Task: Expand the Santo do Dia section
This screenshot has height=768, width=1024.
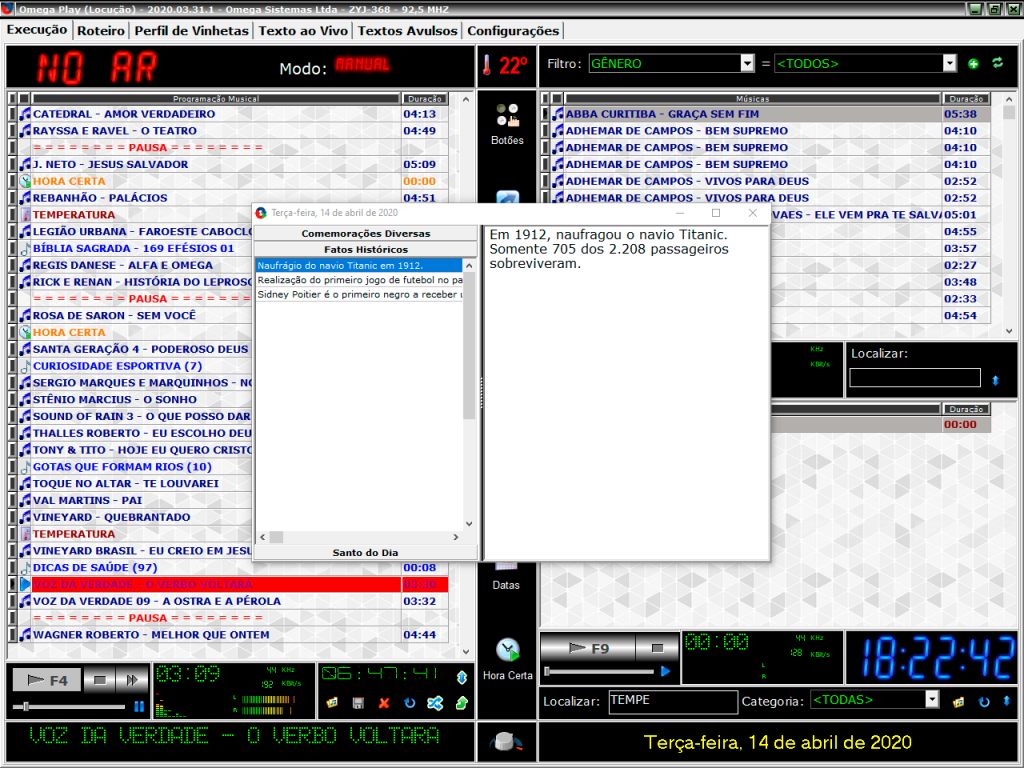Action: [365, 552]
